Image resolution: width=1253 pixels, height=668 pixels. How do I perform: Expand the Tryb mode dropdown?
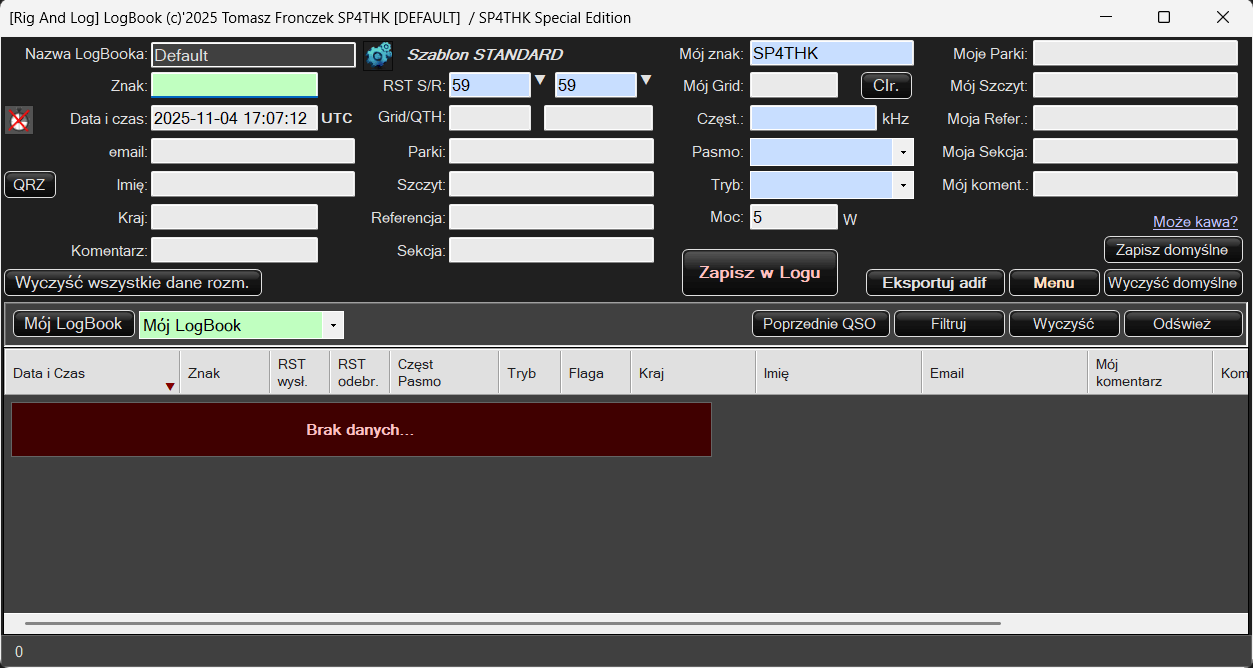pyautogui.click(x=903, y=186)
